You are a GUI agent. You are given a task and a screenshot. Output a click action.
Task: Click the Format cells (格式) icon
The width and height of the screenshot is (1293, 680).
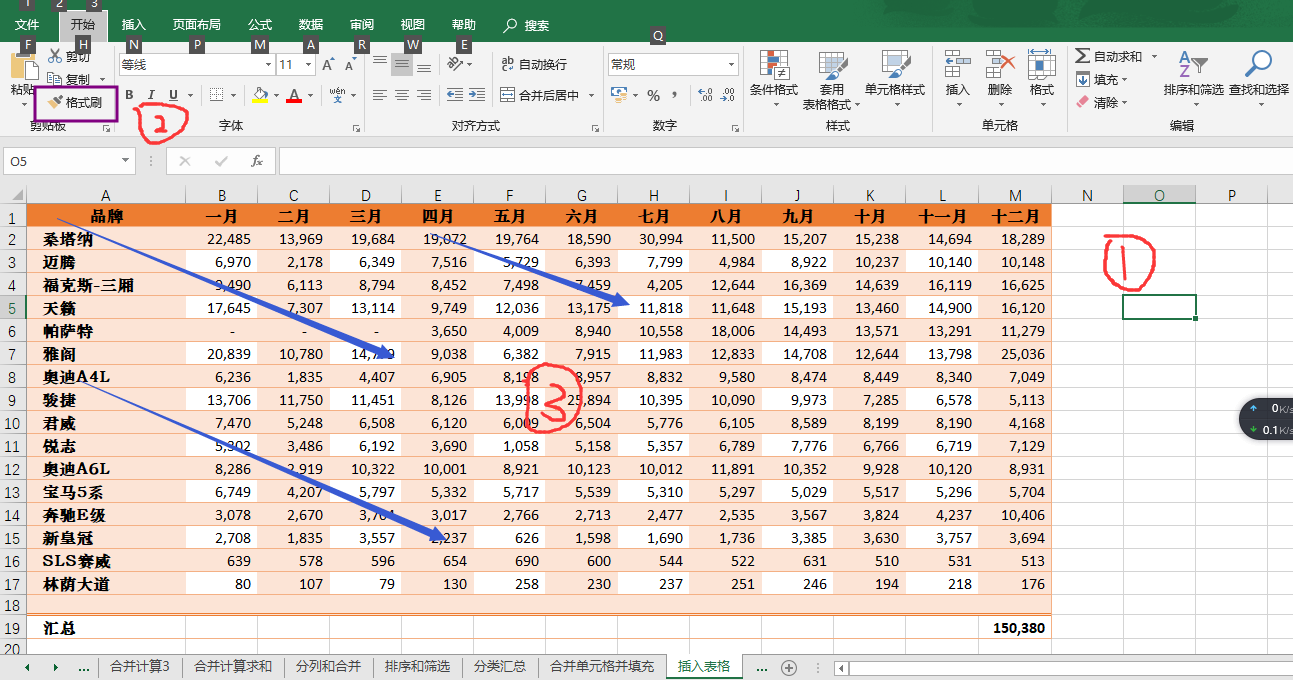[x=1042, y=64]
